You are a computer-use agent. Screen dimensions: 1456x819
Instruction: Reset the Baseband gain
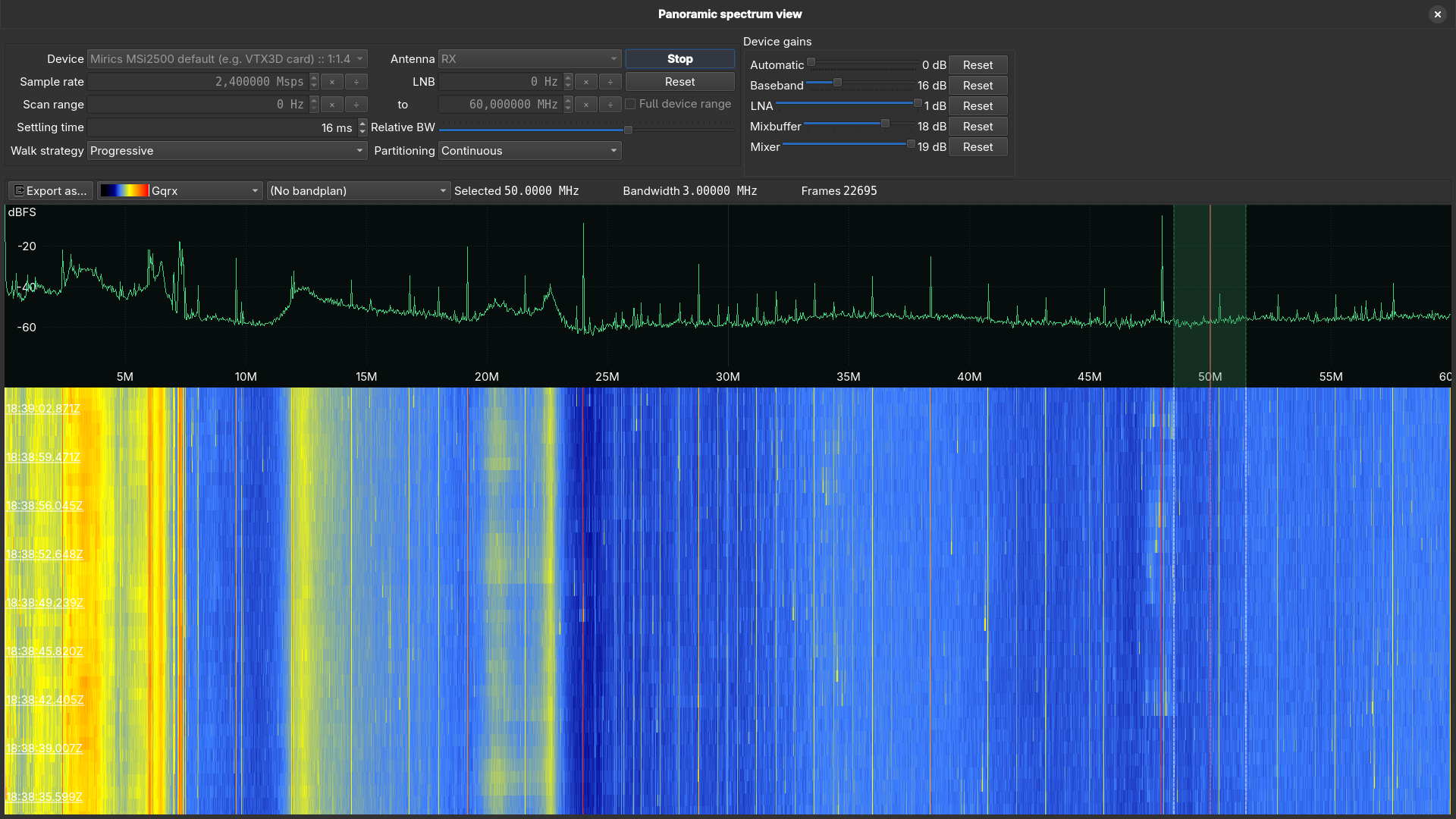click(x=977, y=86)
